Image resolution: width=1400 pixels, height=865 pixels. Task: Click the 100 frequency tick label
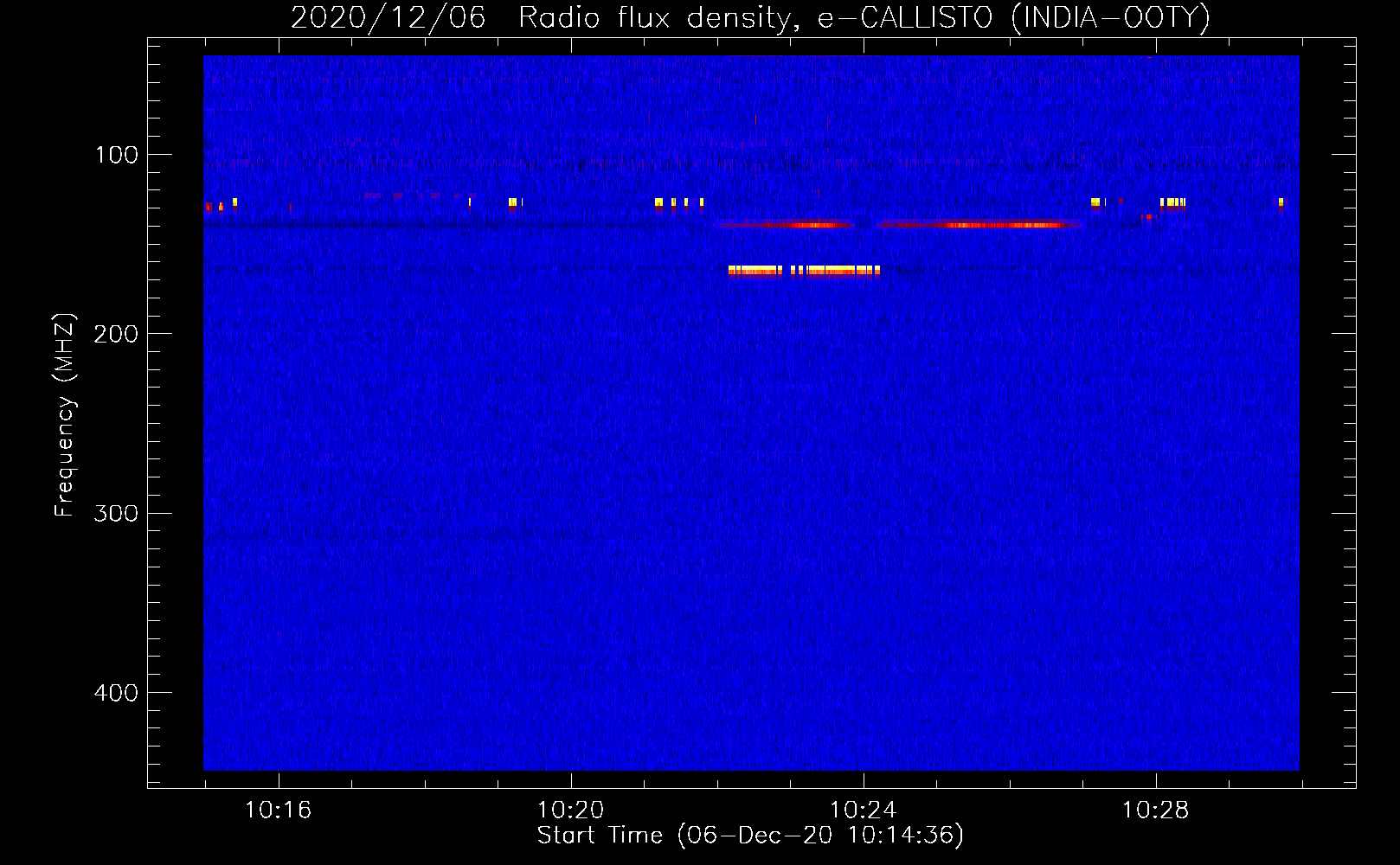pos(117,155)
